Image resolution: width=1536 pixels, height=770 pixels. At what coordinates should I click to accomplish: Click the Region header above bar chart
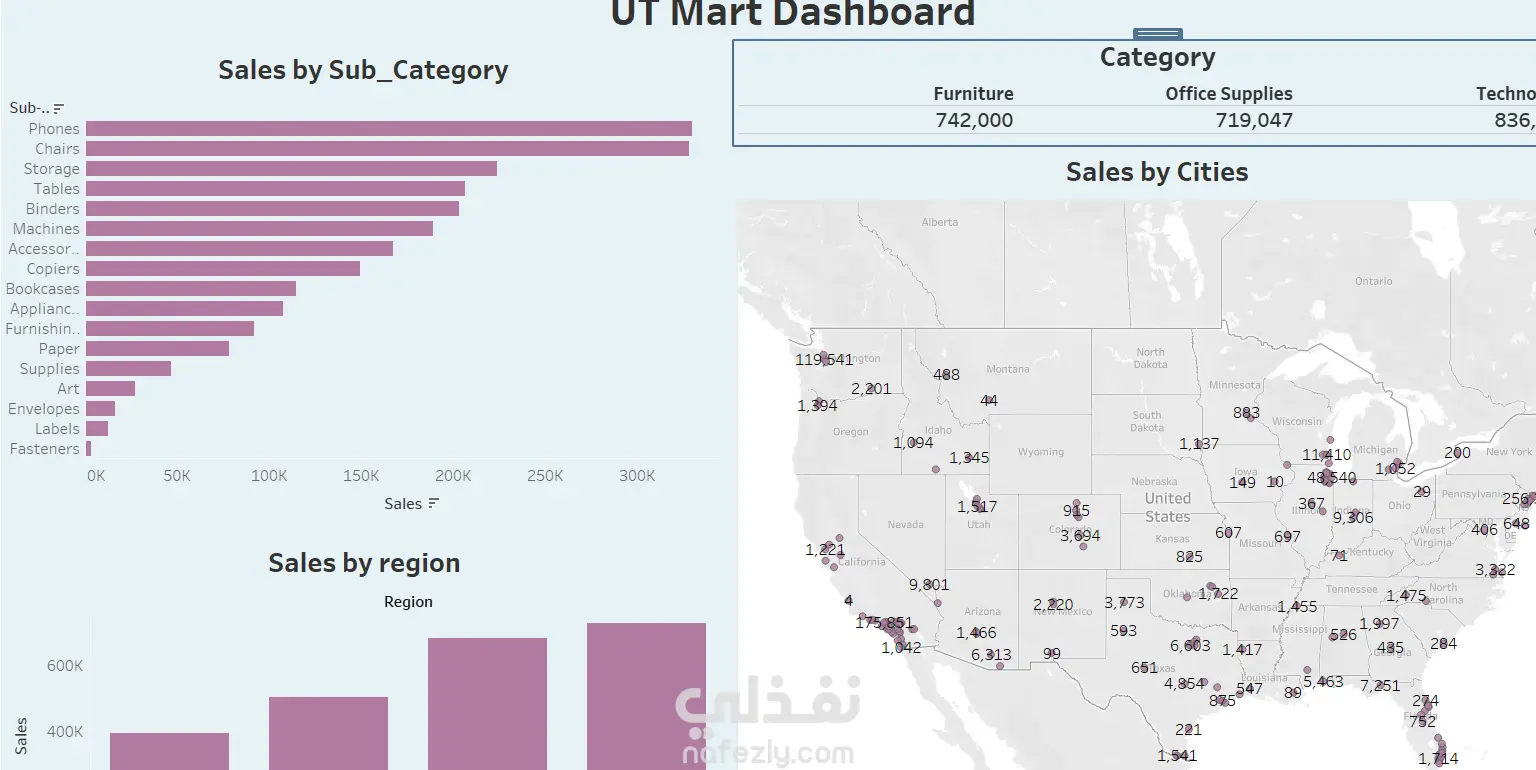[x=408, y=602]
